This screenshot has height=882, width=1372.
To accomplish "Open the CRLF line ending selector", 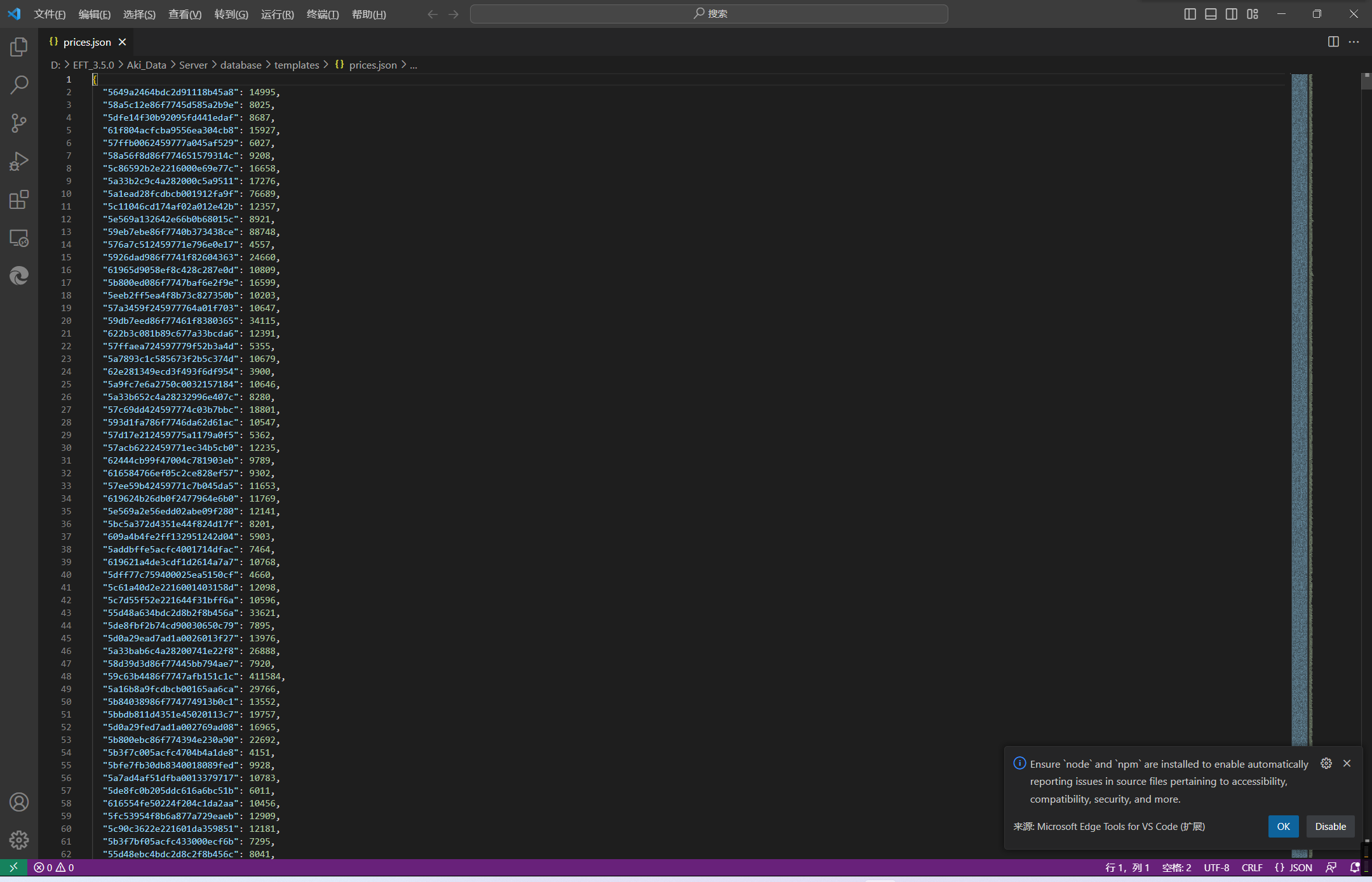I will [1251, 867].
